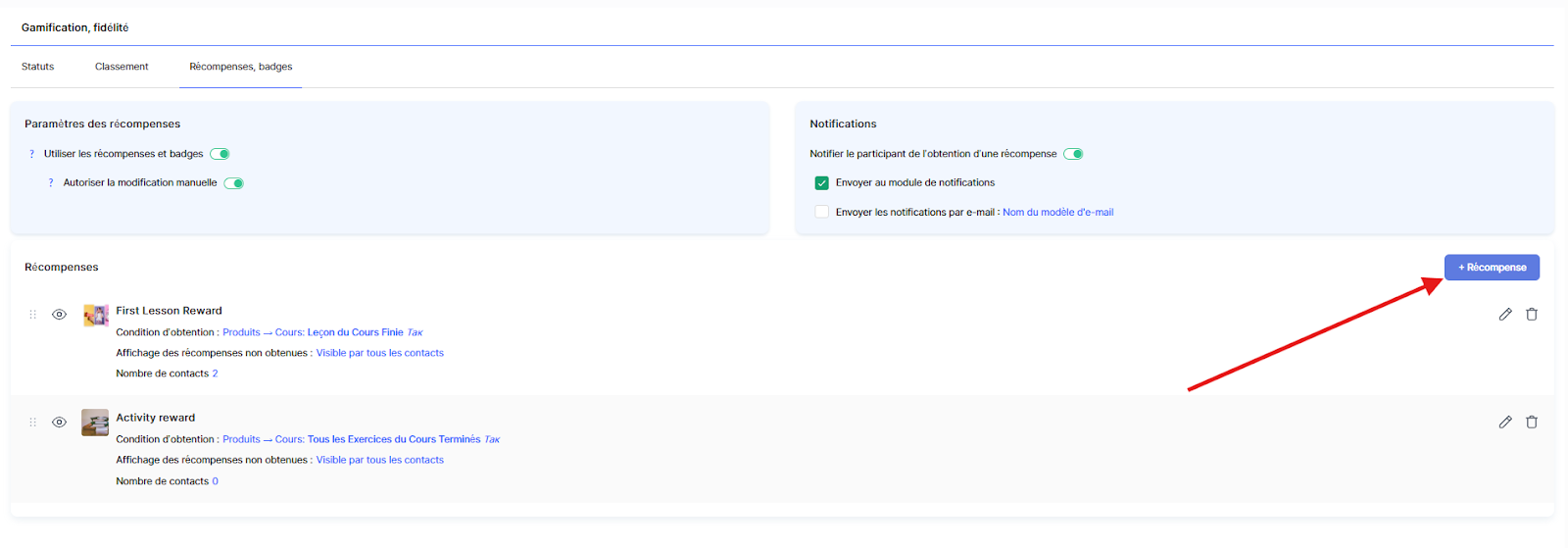Delete the Activity reward via trash icon

coord(1532,423)
